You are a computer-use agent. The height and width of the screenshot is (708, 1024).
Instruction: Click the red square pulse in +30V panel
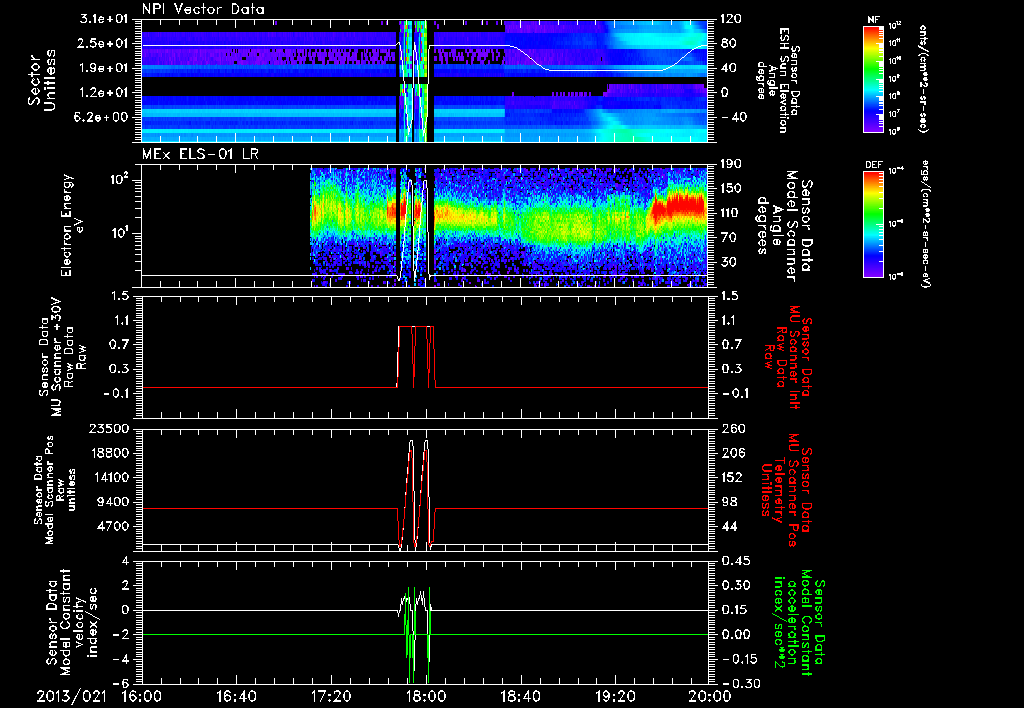pyautogui.click(x=416, y=357)
